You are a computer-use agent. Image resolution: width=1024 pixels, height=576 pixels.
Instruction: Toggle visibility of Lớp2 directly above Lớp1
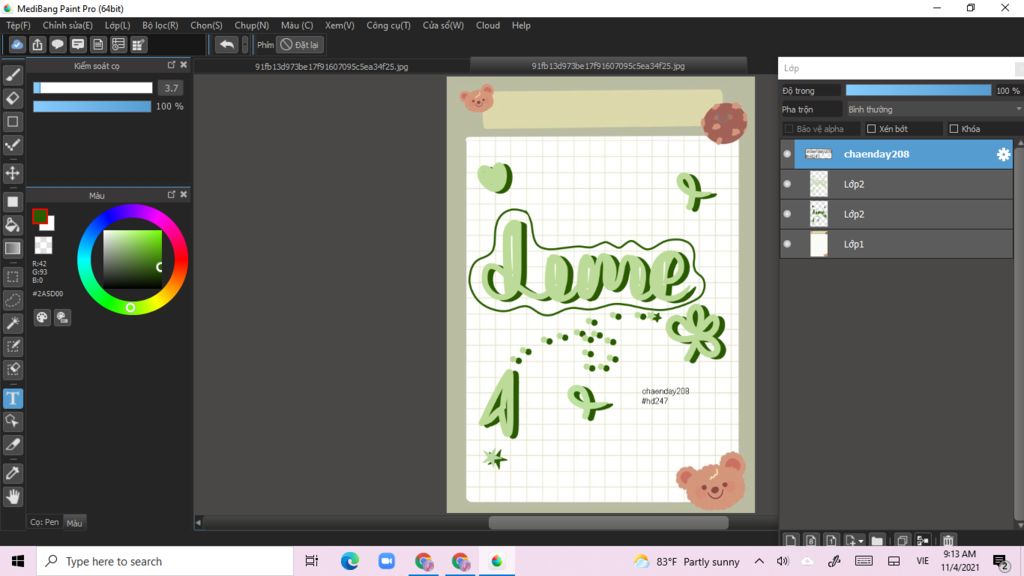[787, 214]
